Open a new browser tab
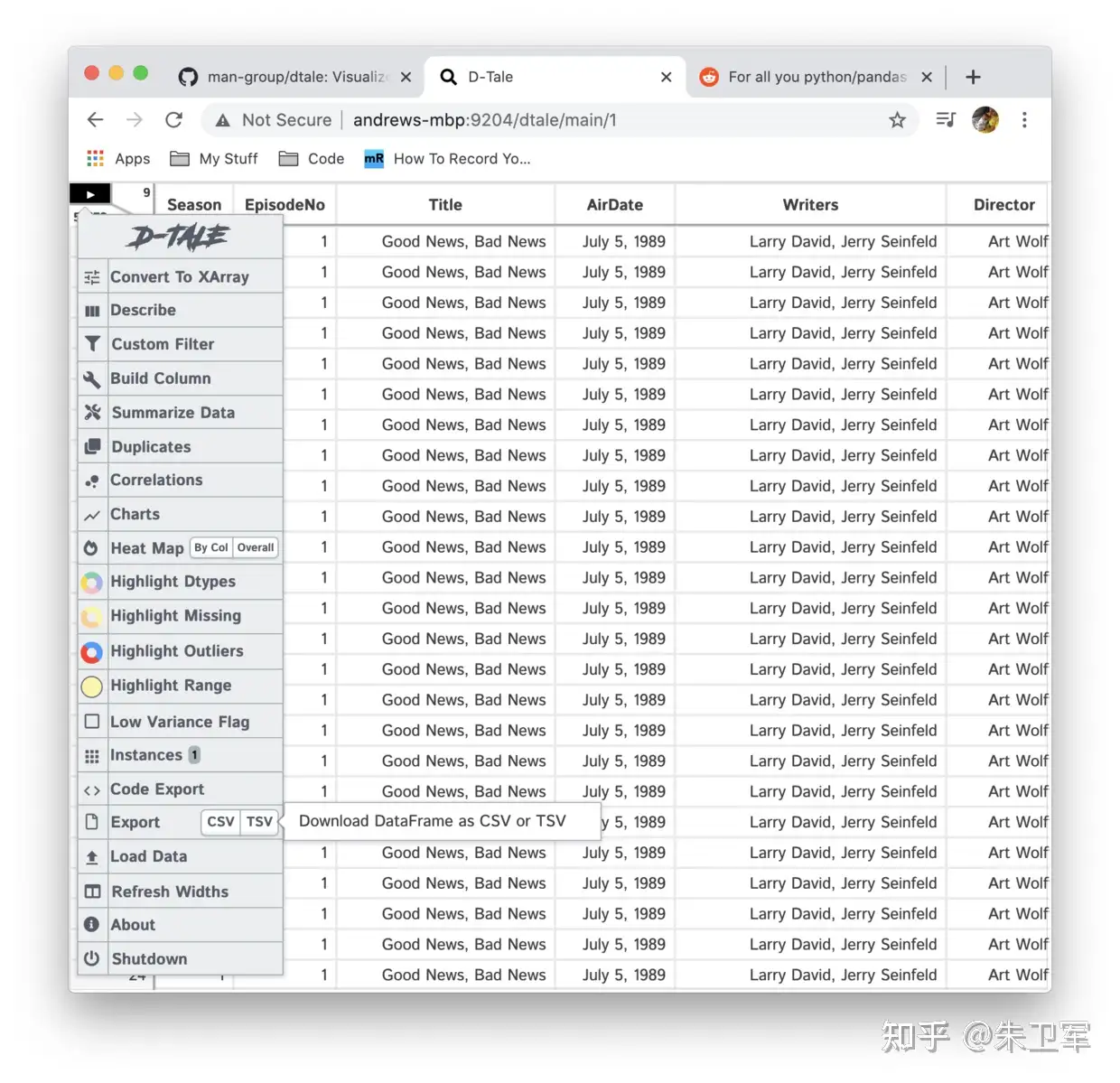The width and height of the screenshot is (1120, 1083). 973,77
